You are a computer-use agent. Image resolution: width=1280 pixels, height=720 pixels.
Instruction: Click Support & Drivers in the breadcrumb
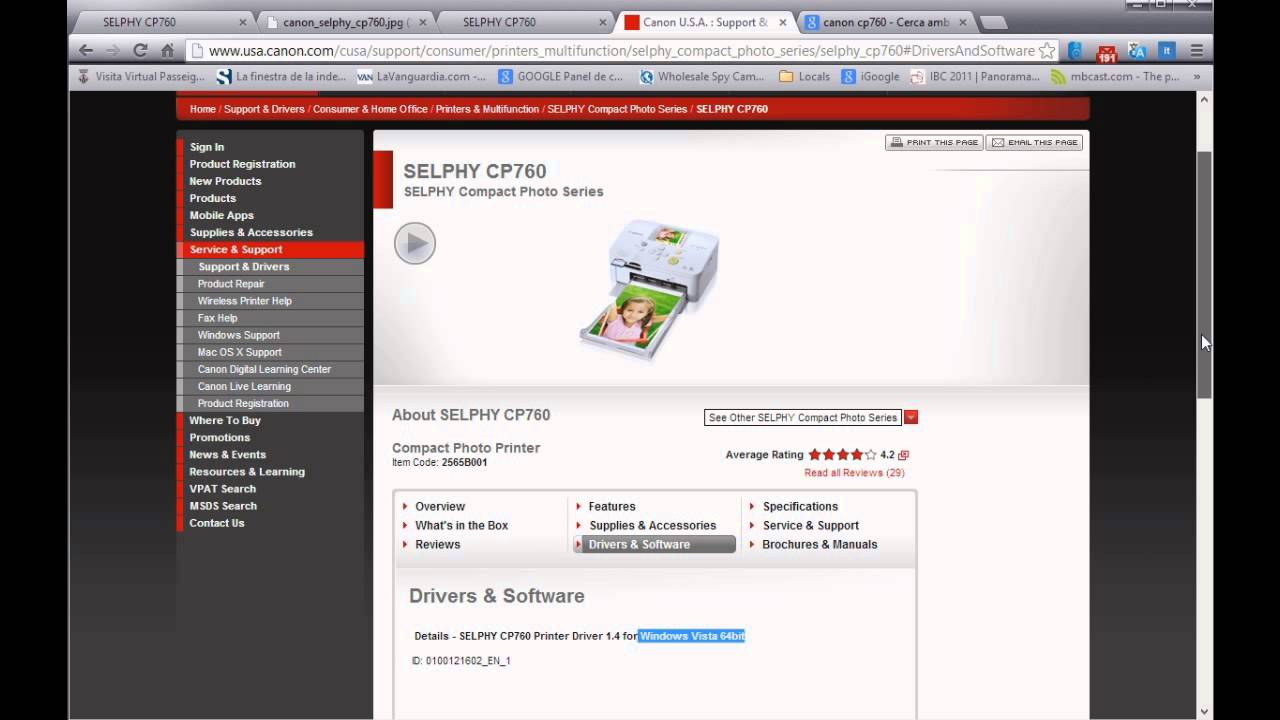point(264,109)
